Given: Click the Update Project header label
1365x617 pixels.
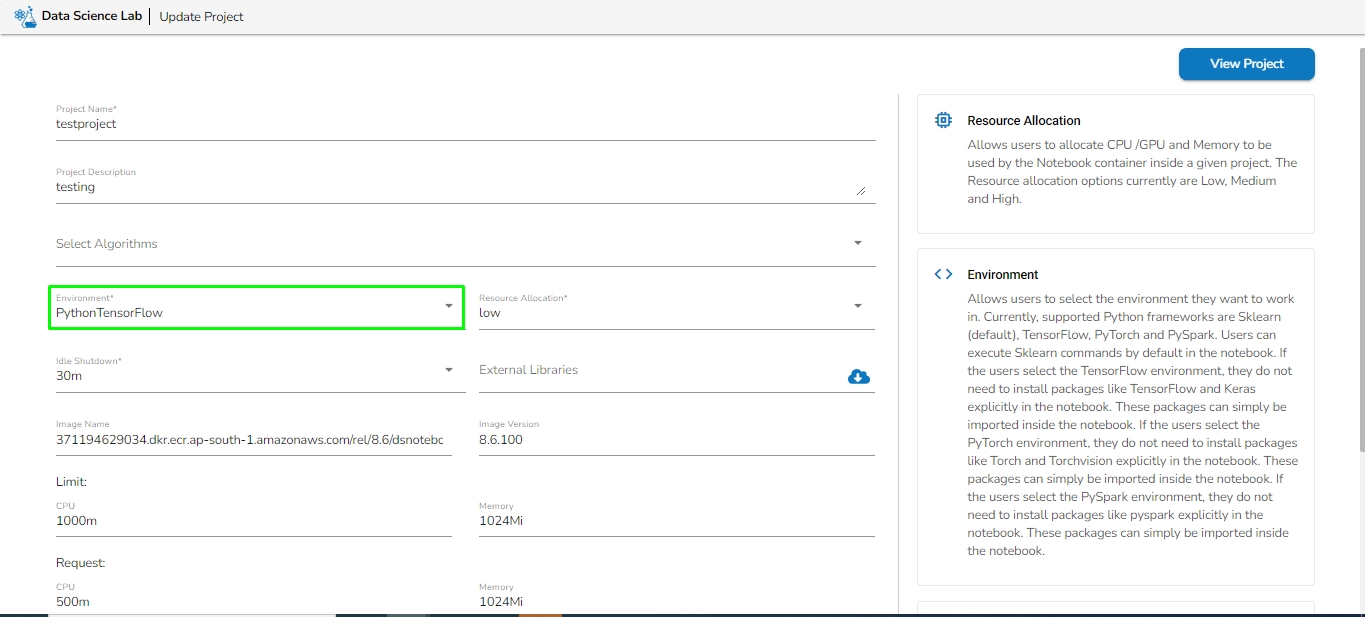Looking at the screenshot, I should click(x=201, y=17).
